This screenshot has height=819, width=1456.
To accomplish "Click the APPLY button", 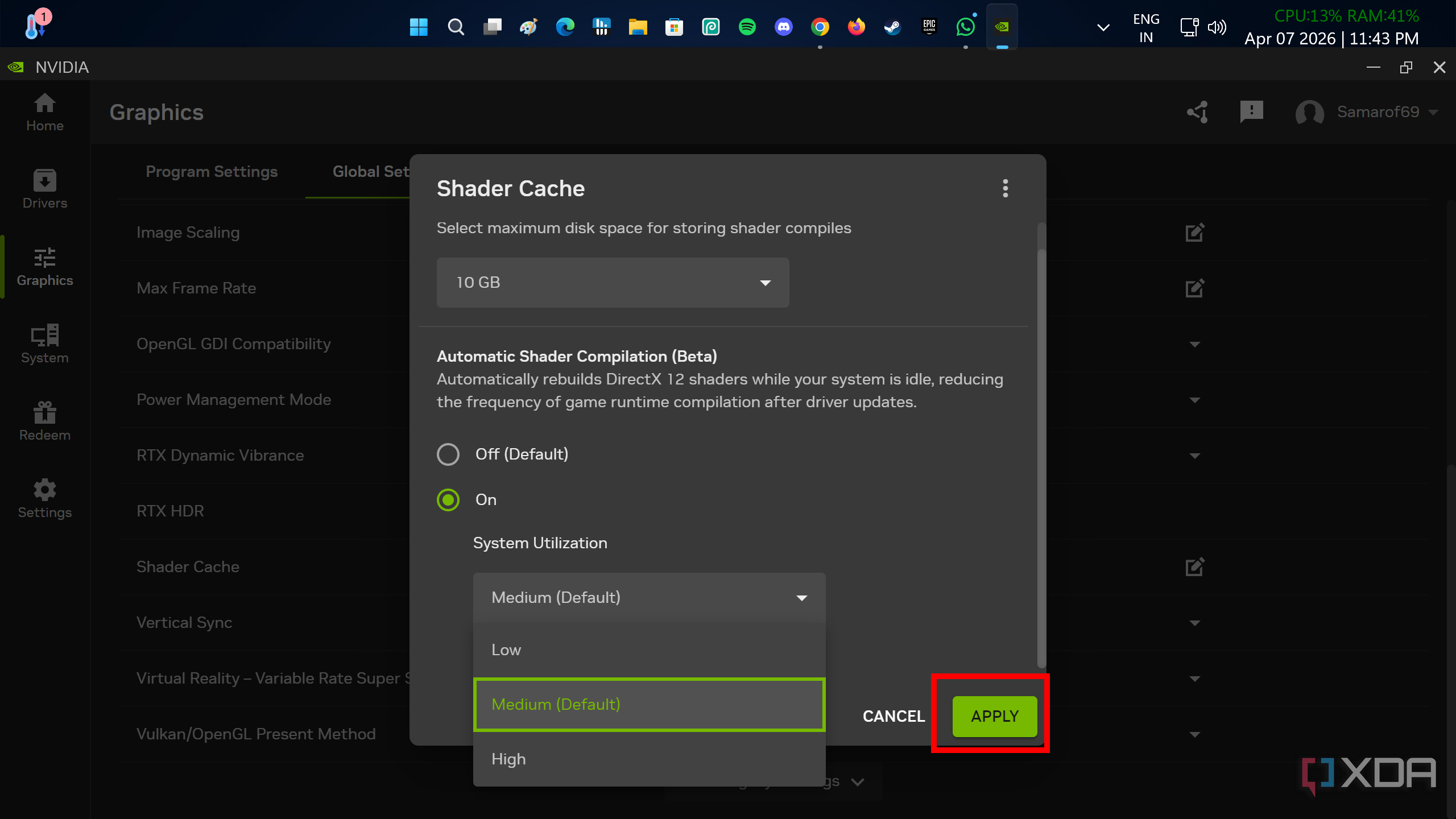I will pyautogui.click(x=995, y=717).
